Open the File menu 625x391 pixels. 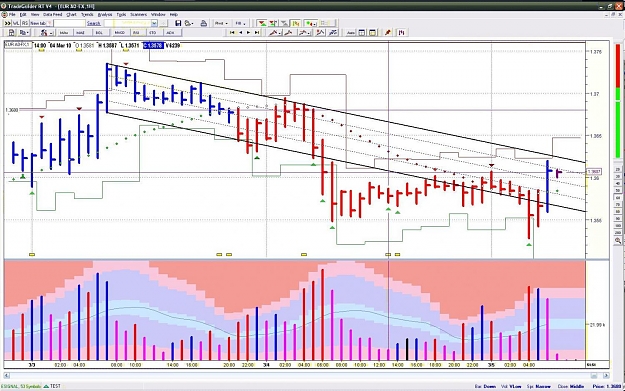pyautogui.click(x=12, y=14)
